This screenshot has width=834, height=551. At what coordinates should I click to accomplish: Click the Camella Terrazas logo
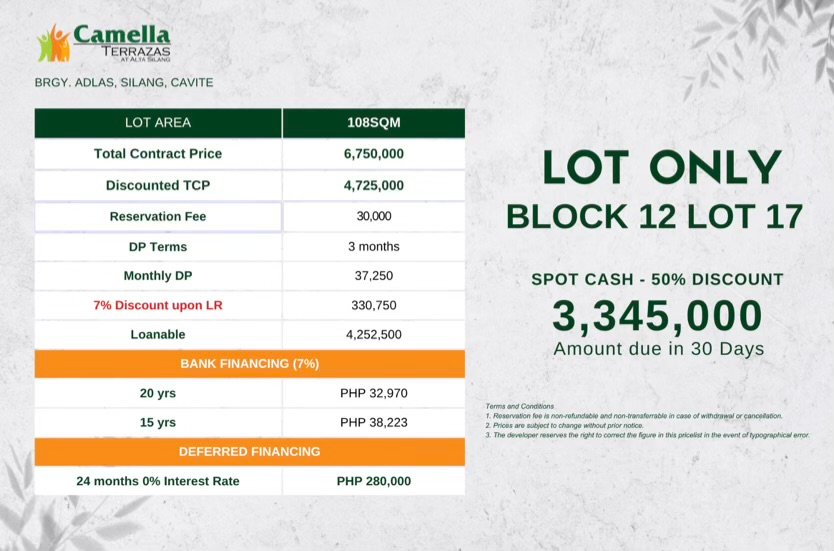tap(104, 43)
